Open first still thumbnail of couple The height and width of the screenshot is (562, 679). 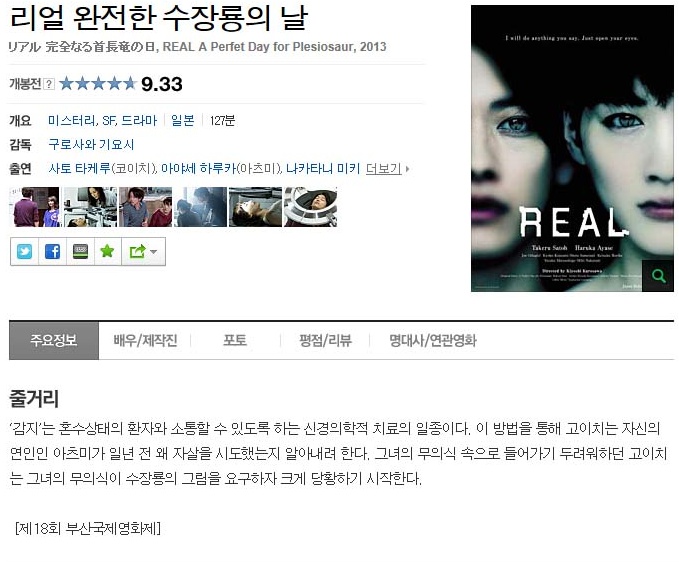[x=35, y=207]
